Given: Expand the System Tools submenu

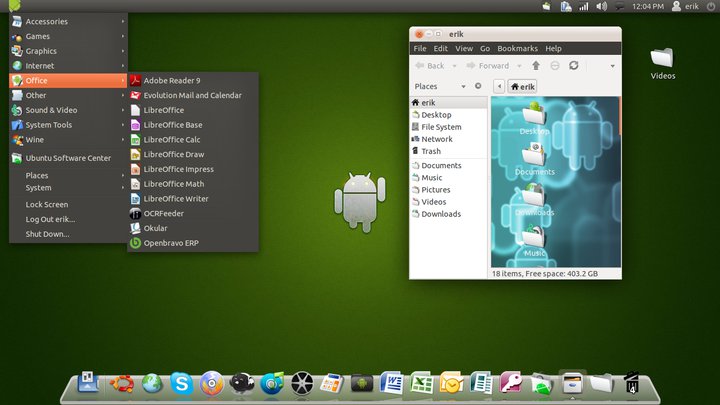Looking at the screenshot, I should tap(68, 124).
